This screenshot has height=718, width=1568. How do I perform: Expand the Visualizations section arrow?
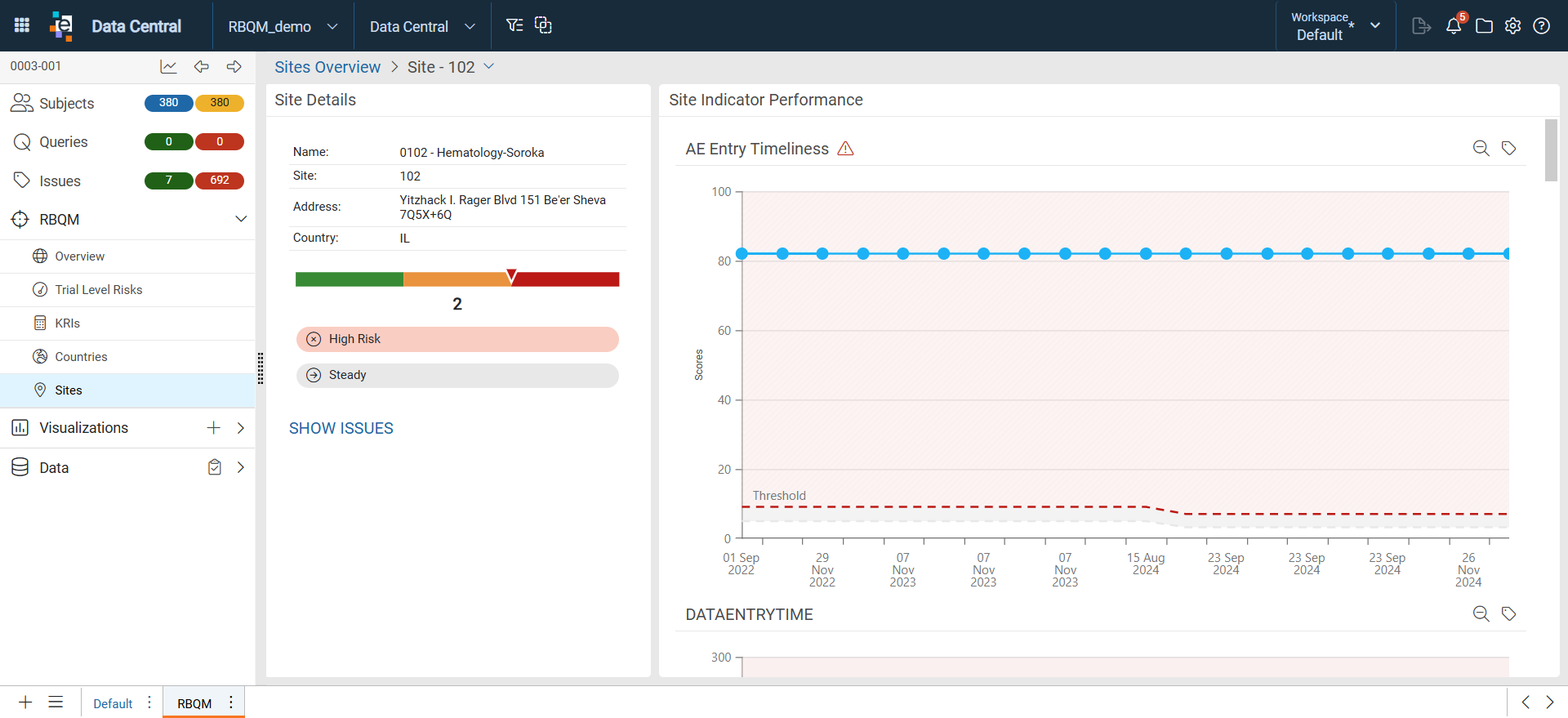tap(241, 427)
